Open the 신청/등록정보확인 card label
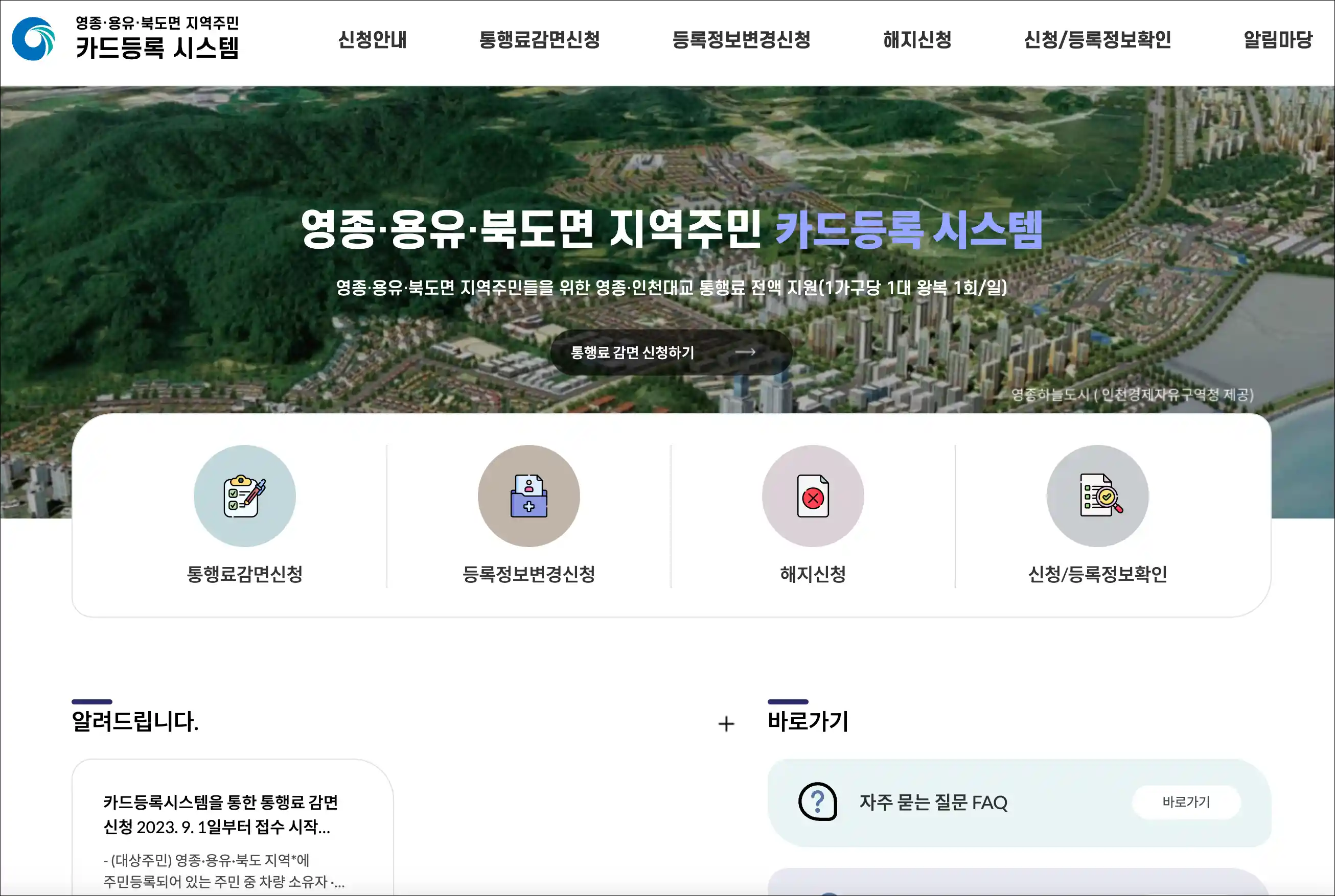Image resolution: width=1335 pixels, height=896 pixels. click(x=1098, y=574)
